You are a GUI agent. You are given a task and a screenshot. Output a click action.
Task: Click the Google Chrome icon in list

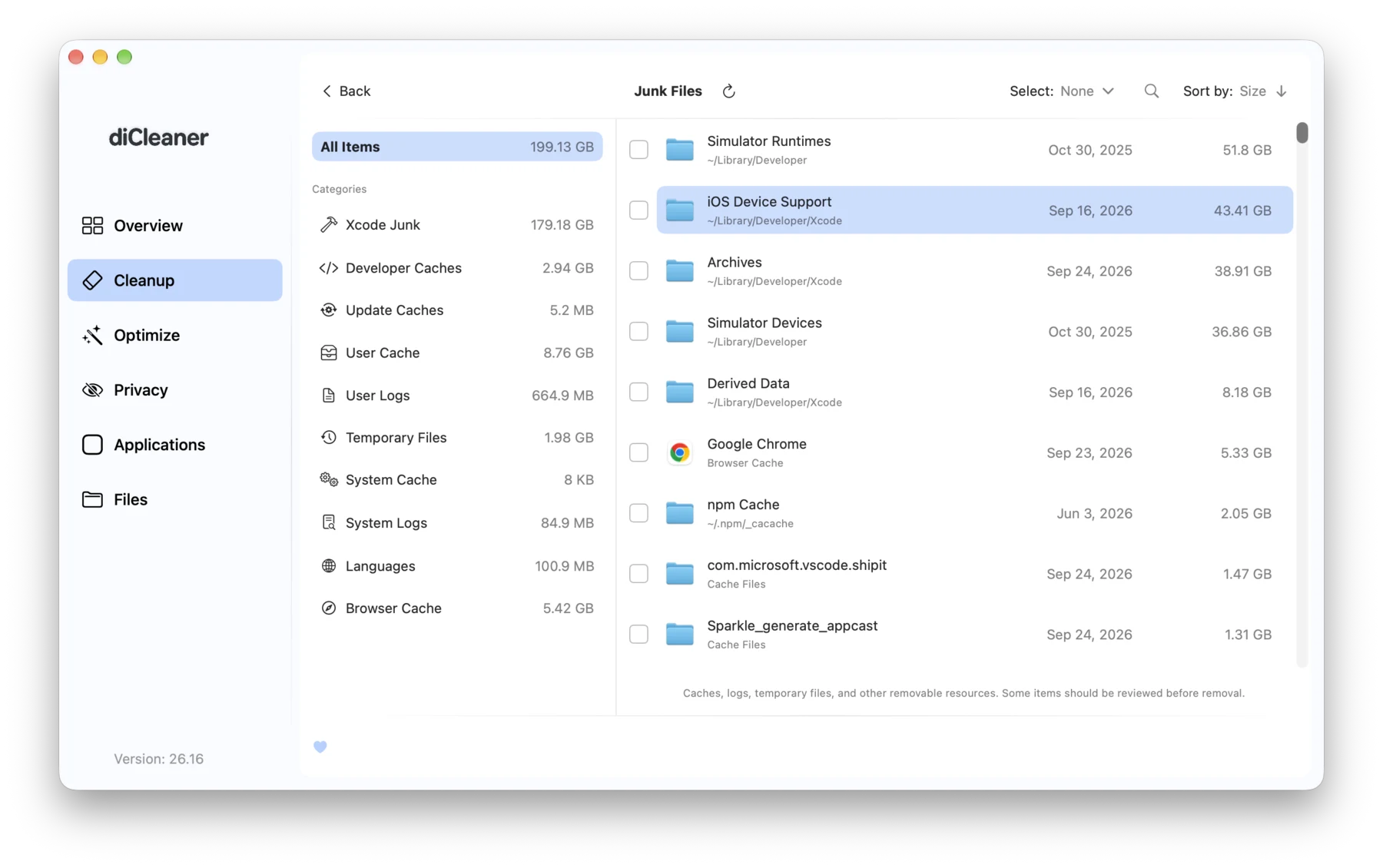(679, 452)
